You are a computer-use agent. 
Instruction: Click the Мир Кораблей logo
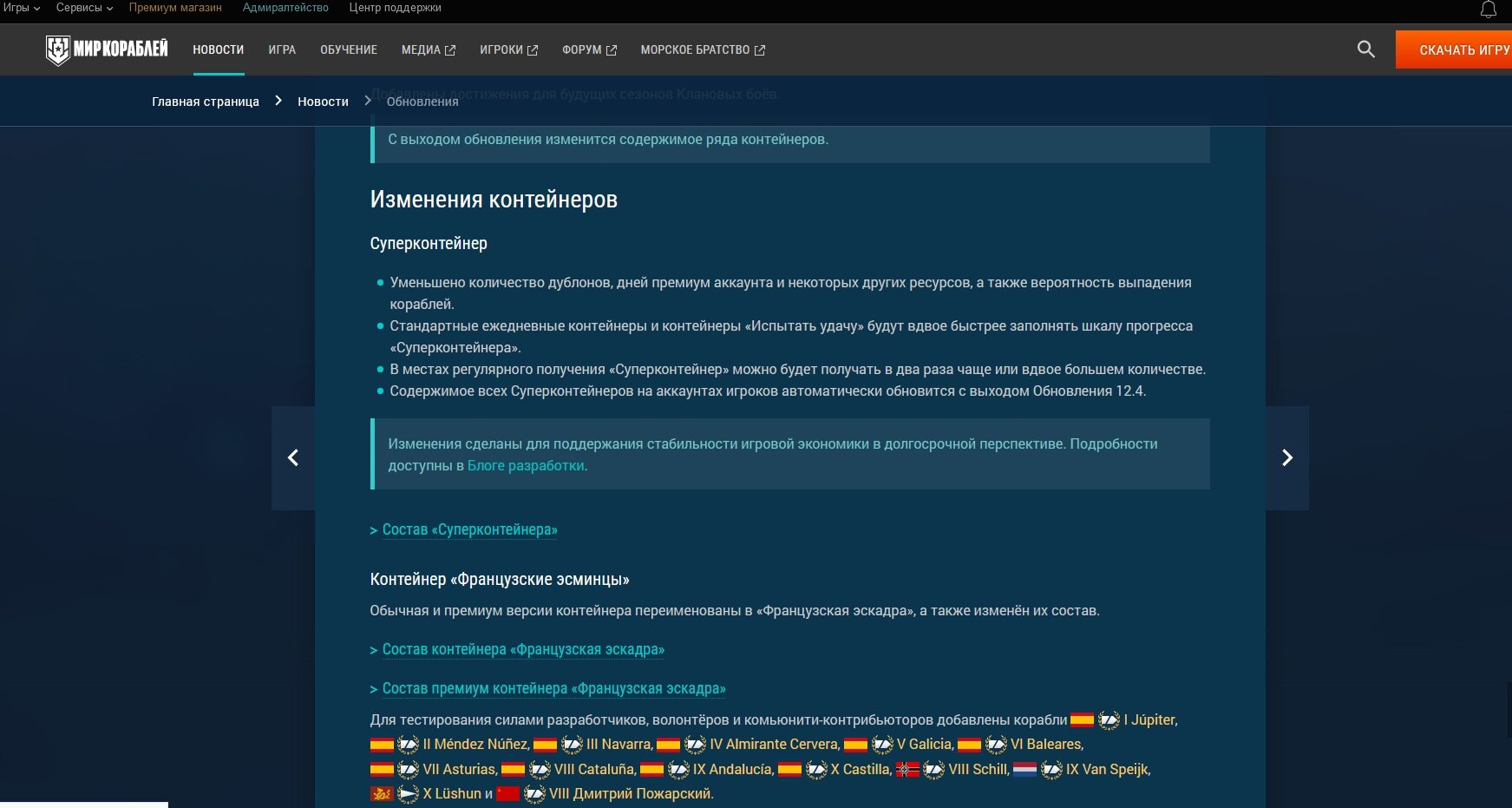click(x=107, y=49)
